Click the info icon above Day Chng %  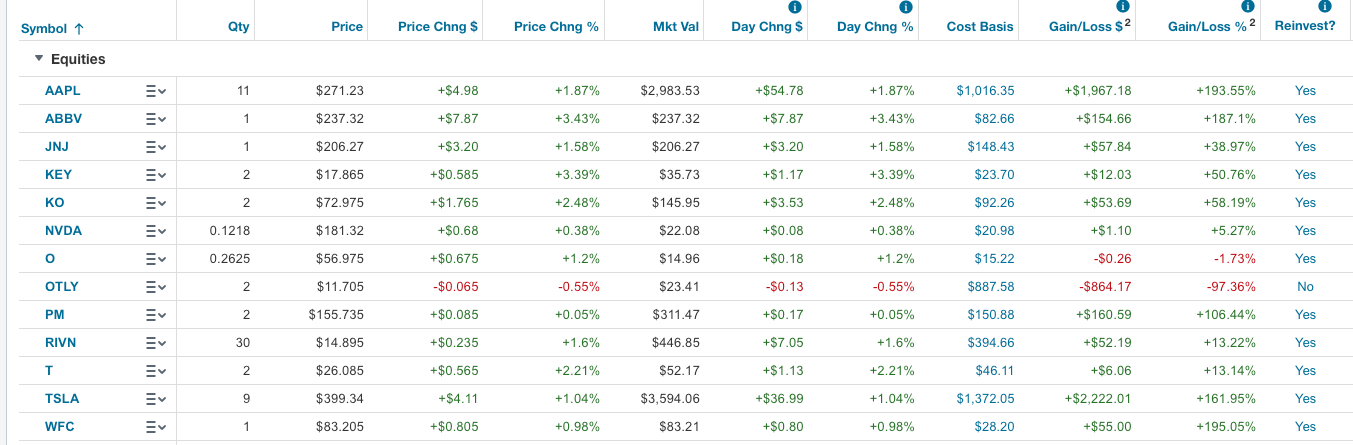905,8
